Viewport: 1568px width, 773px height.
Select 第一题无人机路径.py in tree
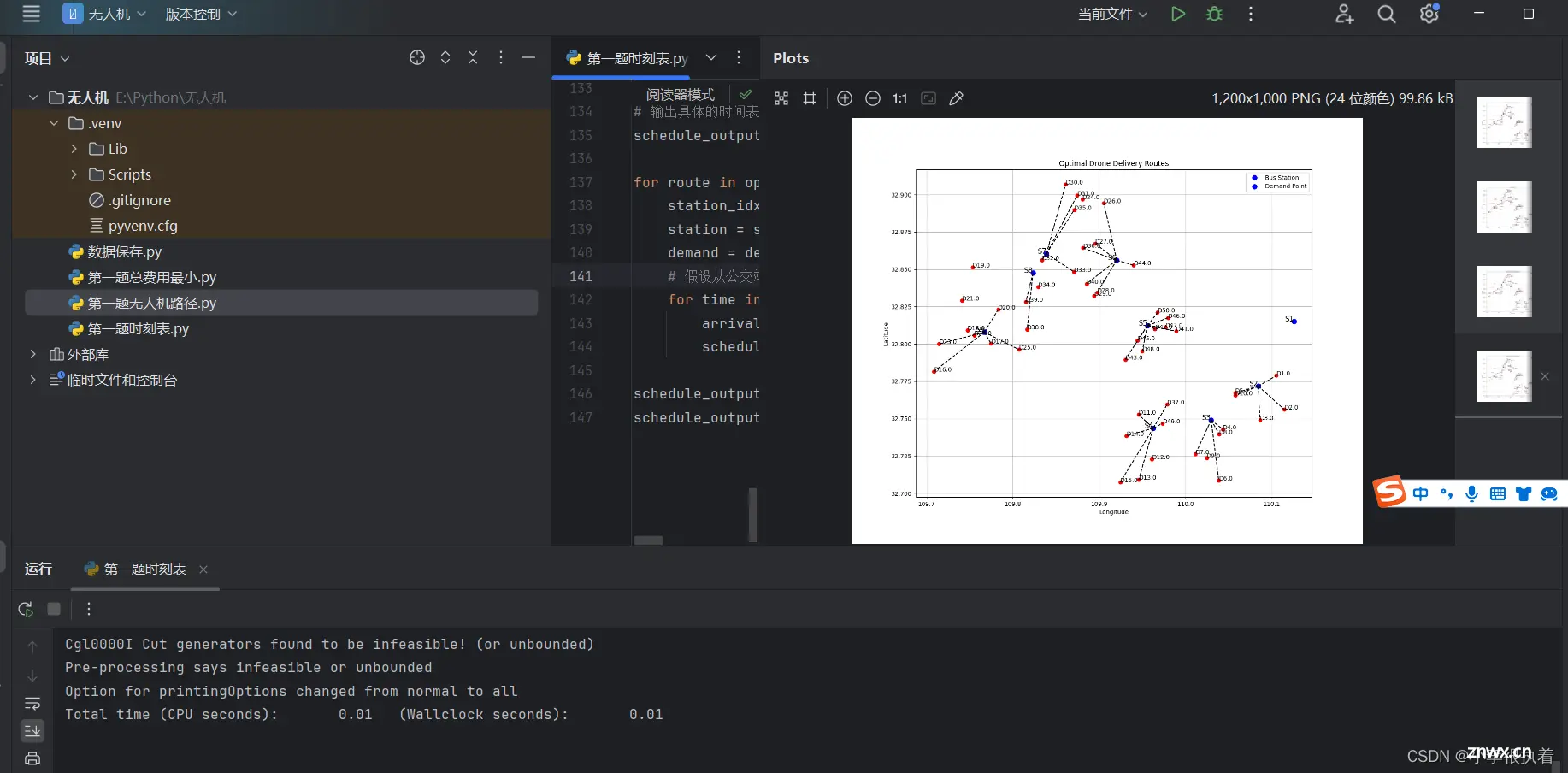281,303
